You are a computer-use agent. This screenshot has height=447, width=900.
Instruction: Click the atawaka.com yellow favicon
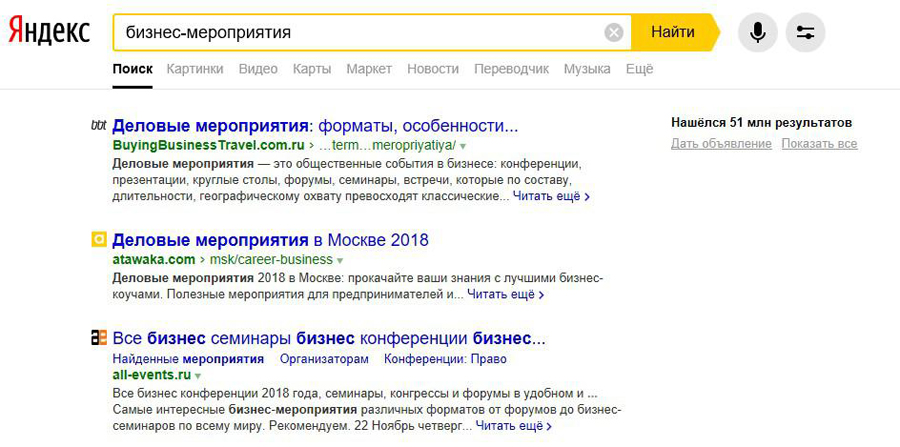coord(98,240)
